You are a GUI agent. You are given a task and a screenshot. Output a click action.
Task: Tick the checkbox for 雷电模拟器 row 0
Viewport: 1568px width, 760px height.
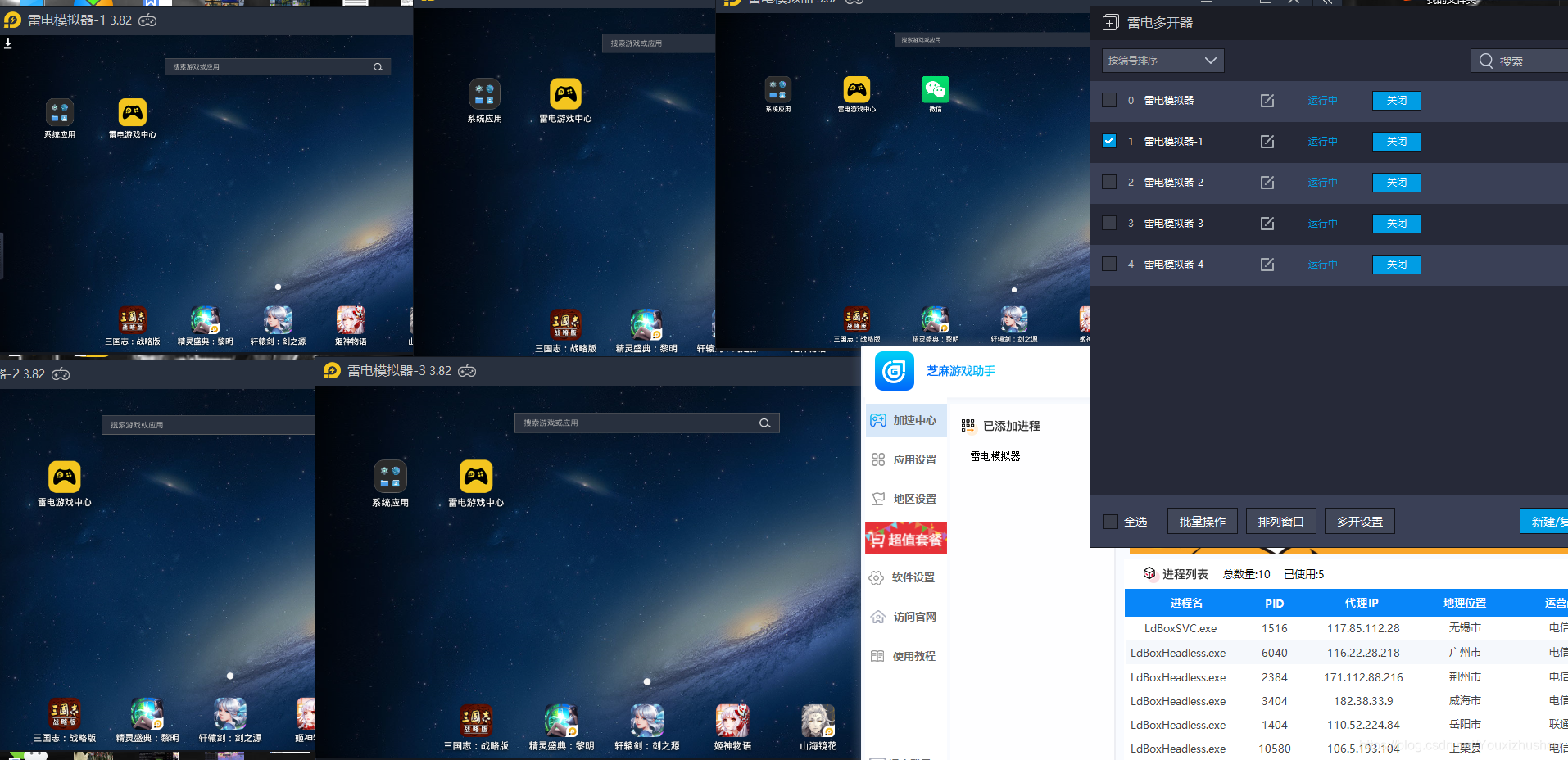[1109, 100]
